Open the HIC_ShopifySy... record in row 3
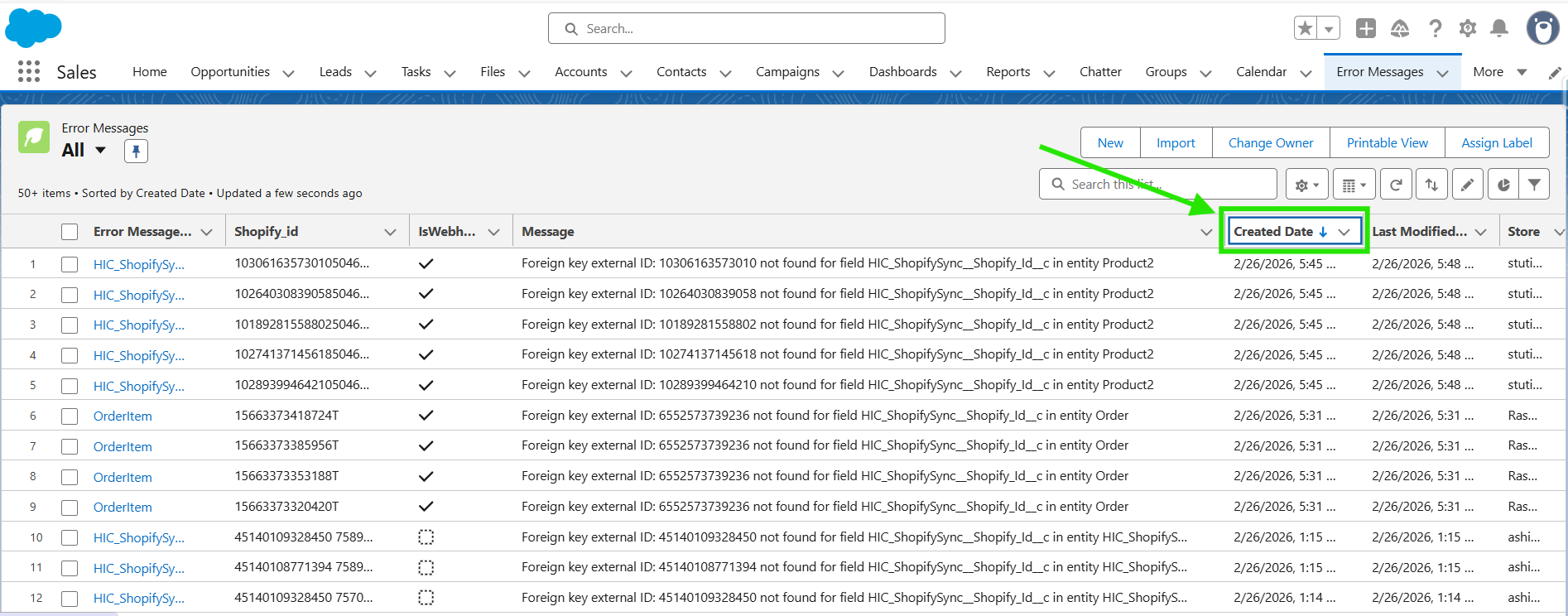The image size is (1568, 616). 139,325
